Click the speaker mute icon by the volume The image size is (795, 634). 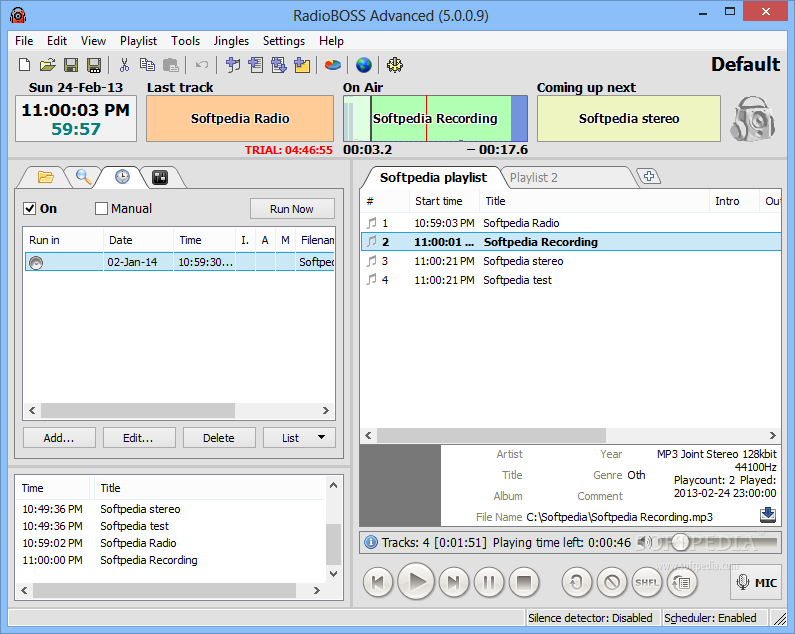(x=644, y=542)
